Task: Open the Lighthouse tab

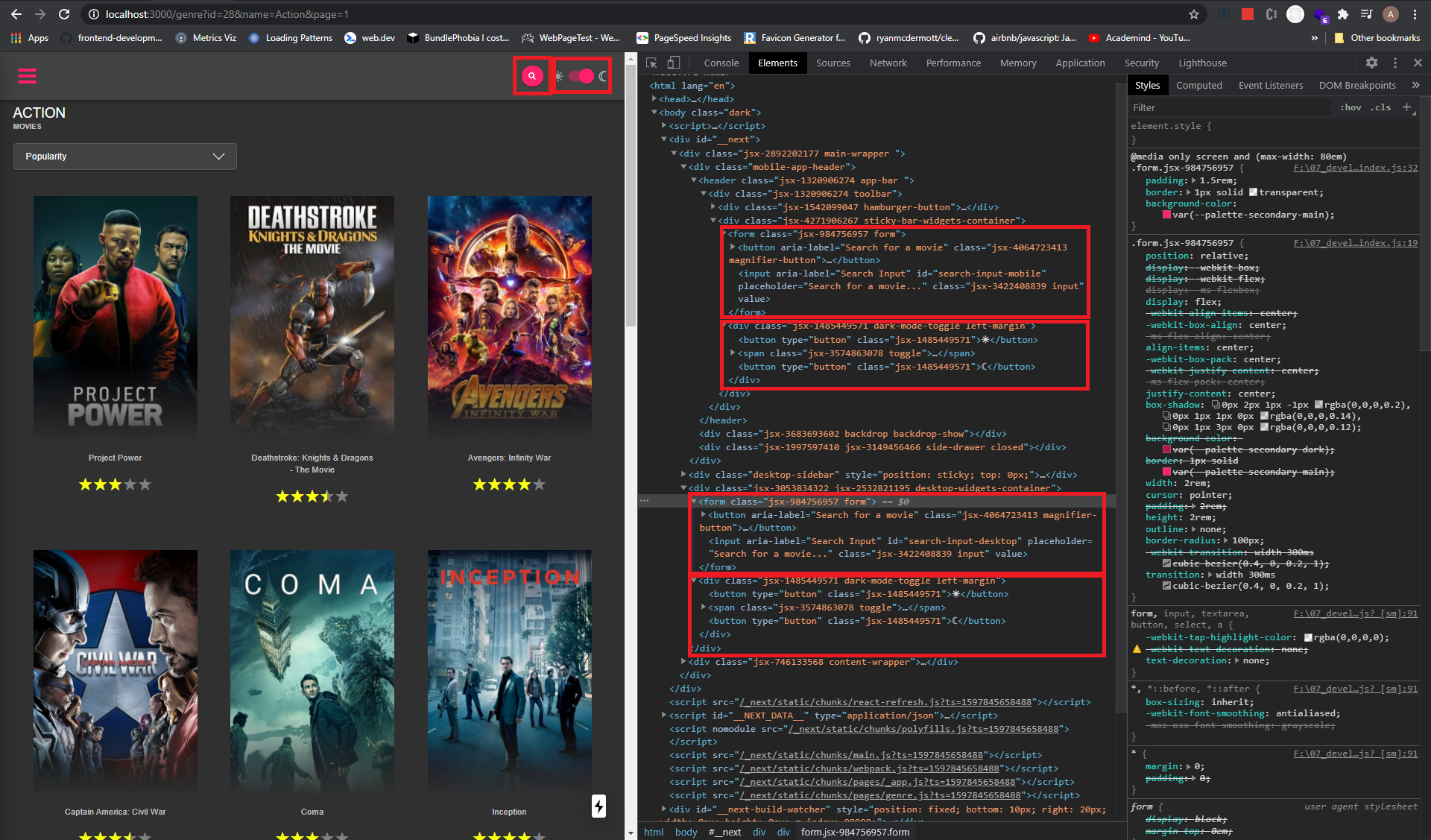Action: pyautogui.click(x=1202, y=63)
